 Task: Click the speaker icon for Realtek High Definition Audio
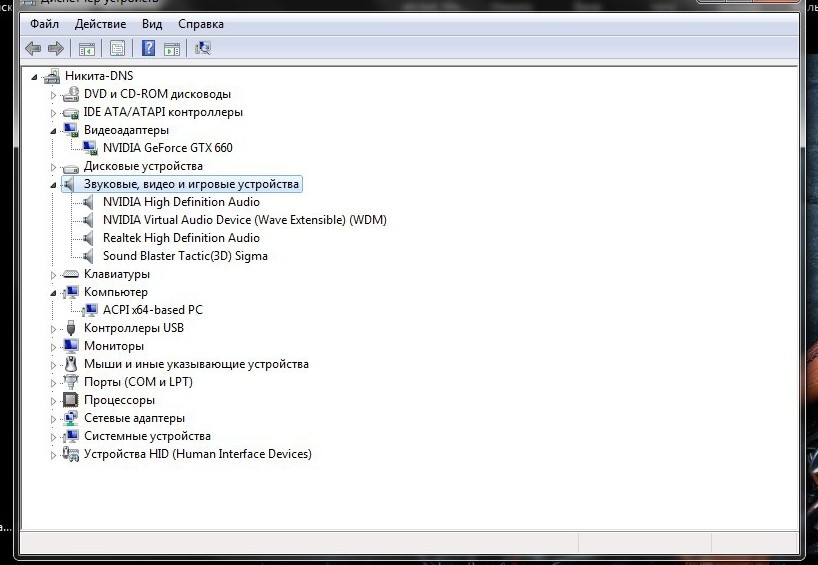point(90,238)
